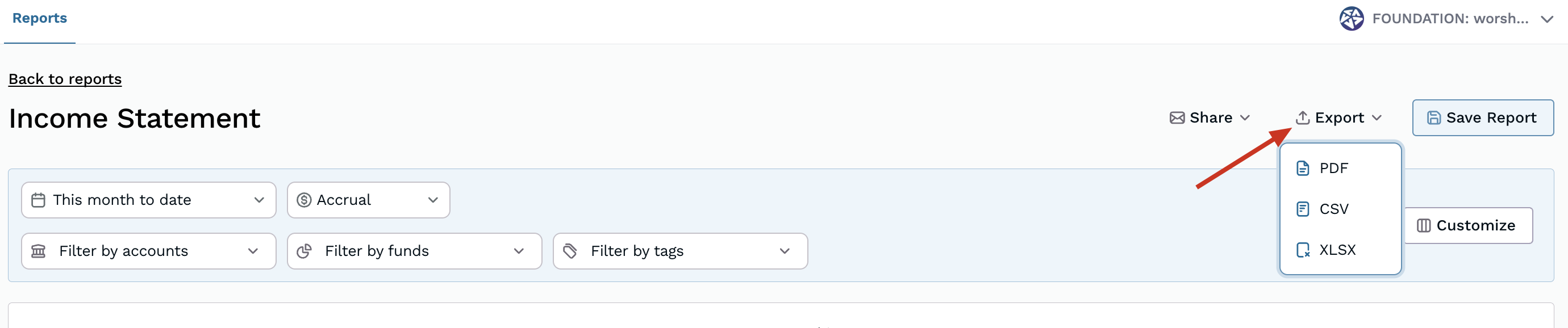Expand the FOUNDATION organization switcher chevron
This screenshot has width=1568, height=328.
pos(1546,19)
